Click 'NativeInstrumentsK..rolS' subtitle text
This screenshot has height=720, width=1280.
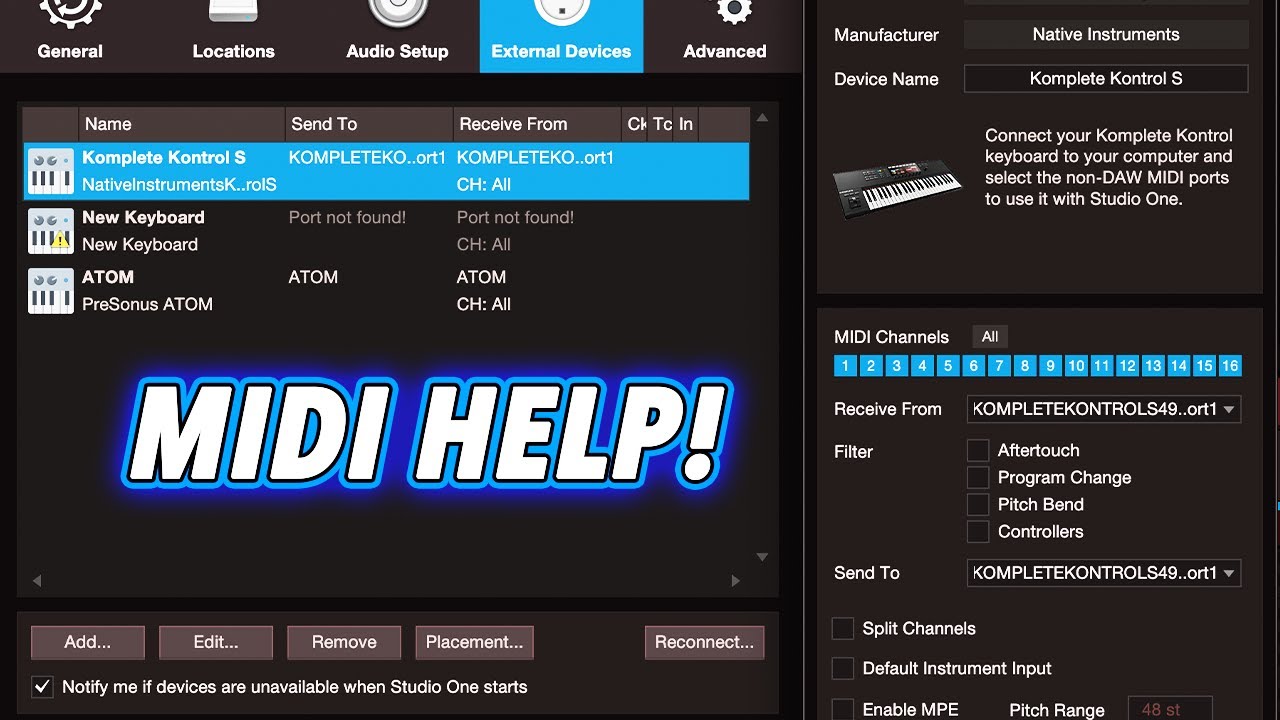tap(179, 185)
